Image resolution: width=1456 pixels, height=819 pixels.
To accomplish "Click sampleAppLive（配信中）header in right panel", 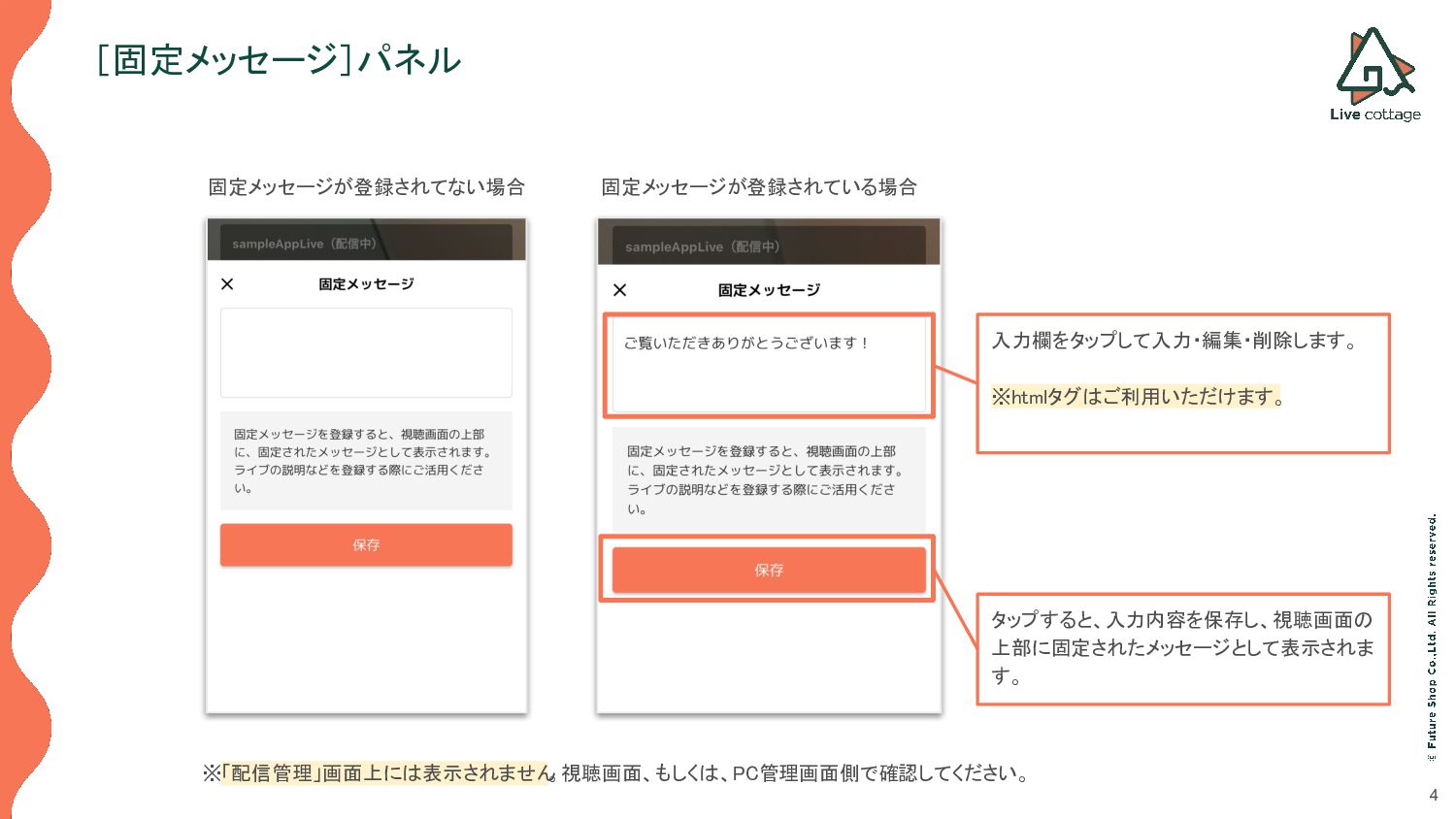I will click(769, 246).
